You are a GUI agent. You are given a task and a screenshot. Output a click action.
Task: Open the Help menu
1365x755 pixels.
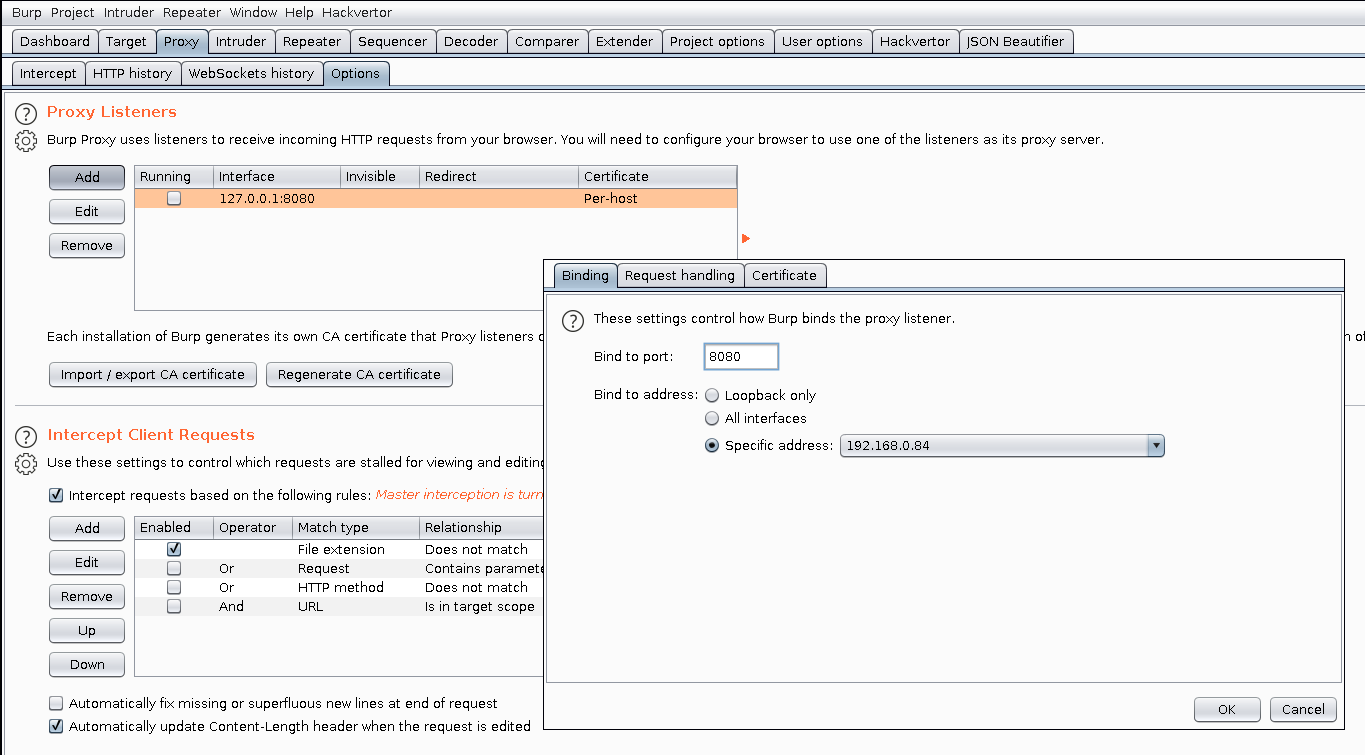click(x=299, y=12)
